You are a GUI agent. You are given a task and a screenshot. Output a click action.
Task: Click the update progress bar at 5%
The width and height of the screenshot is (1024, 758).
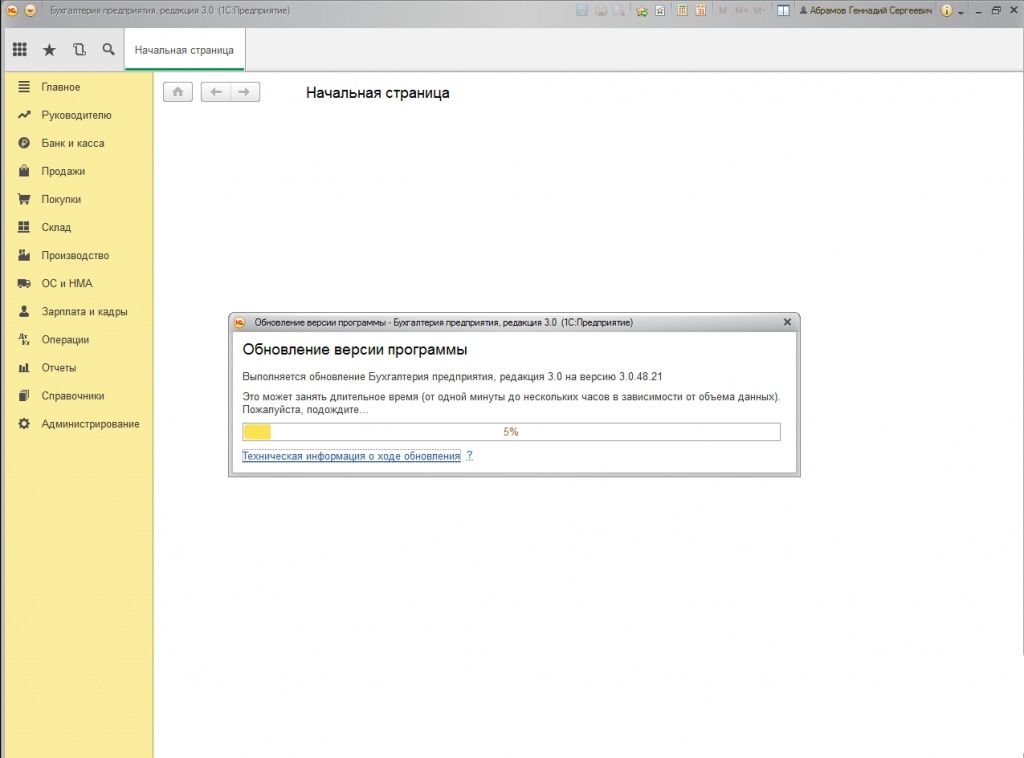point(511,432)
